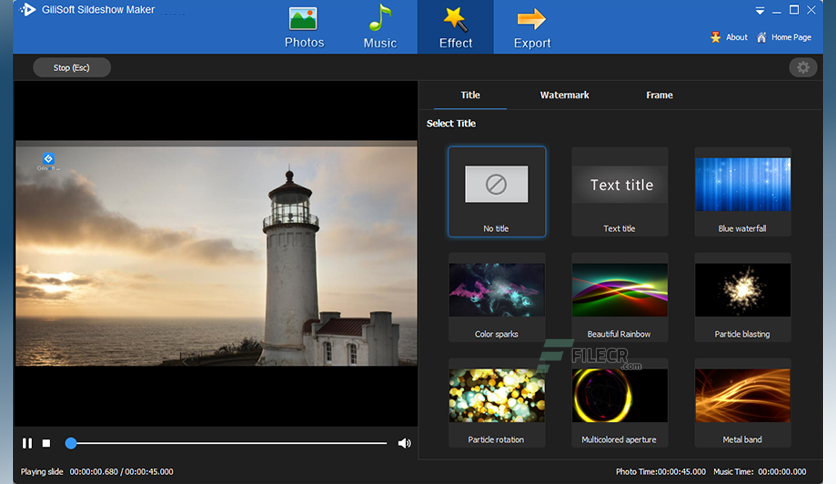
Task: Click the Home Page link text
Action: click(x=791, y=37)
